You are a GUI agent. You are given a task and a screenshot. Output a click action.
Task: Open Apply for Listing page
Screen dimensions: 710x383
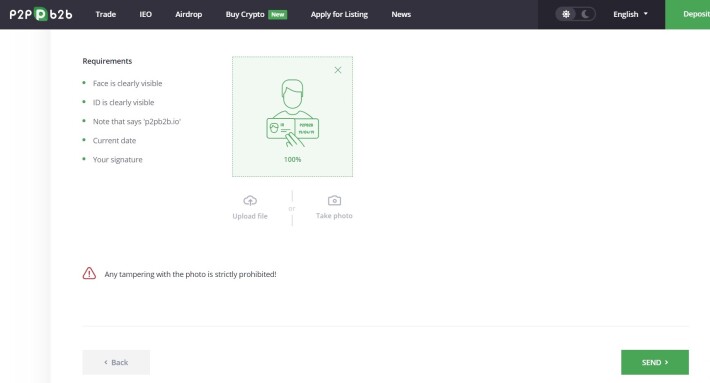[x=339, y=14]
